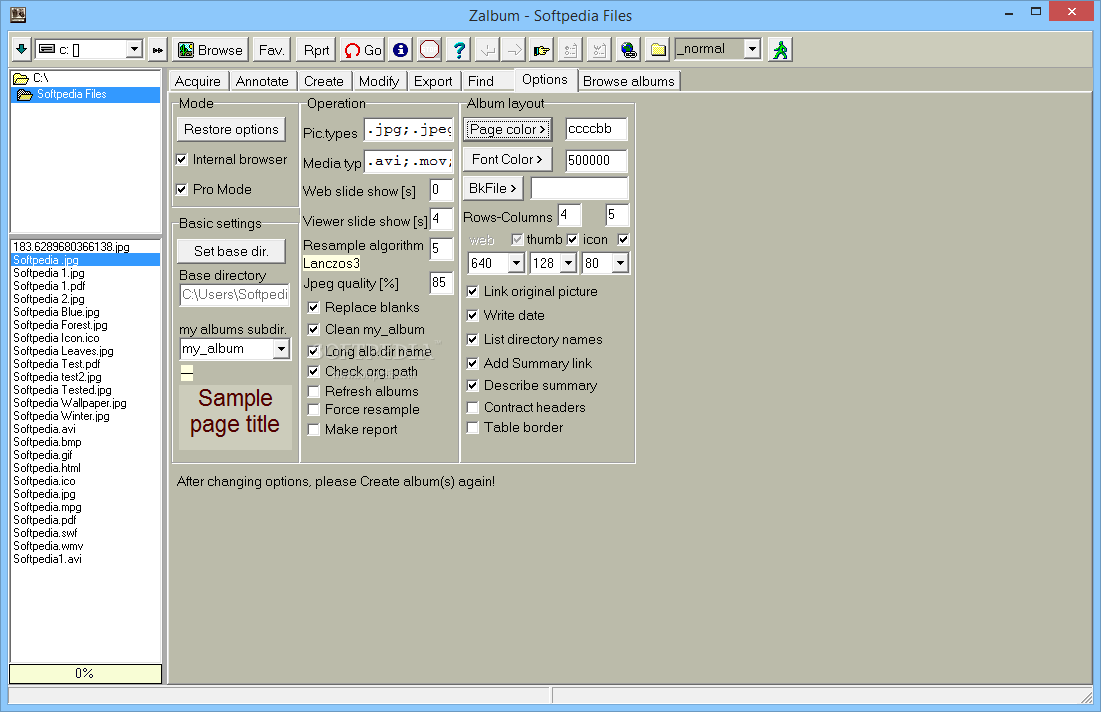Open the Browse albums tab
This screenshot has height=712, width=1101.
click(x=628, y=81)
